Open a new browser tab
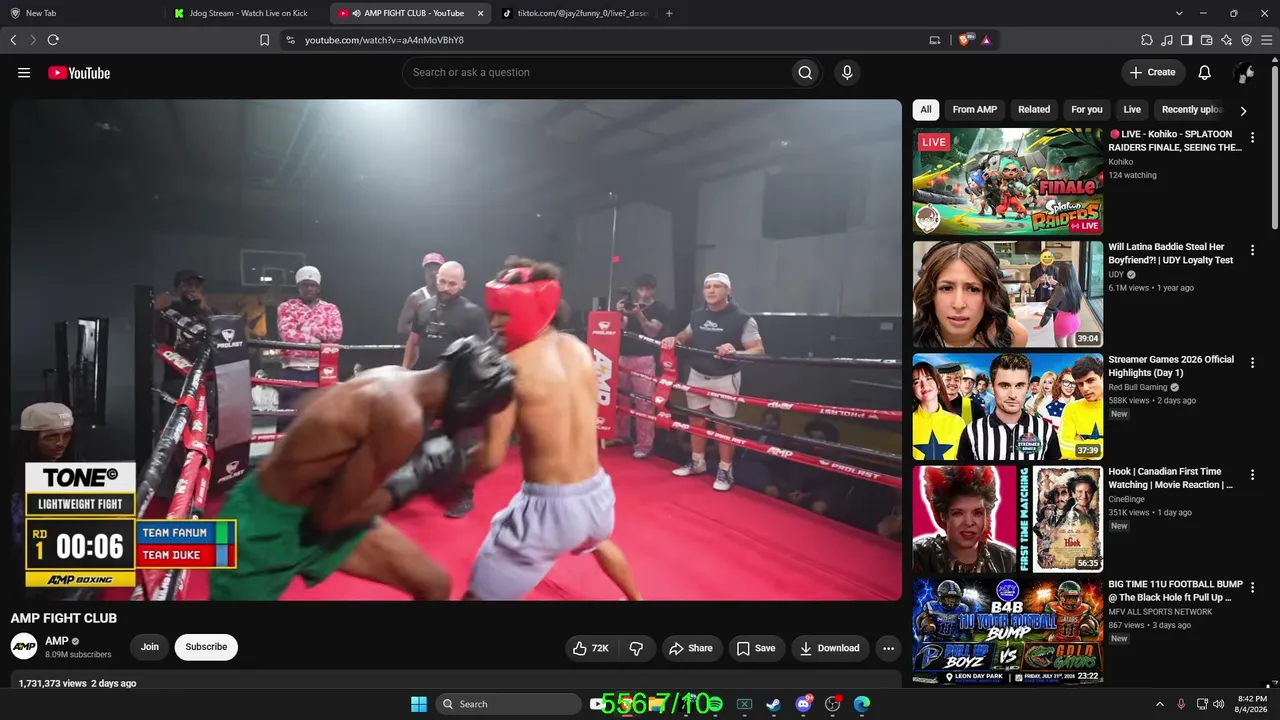The width and height of the screenshot is (1280, 720). pyautogui.click(x=669, y=13)
